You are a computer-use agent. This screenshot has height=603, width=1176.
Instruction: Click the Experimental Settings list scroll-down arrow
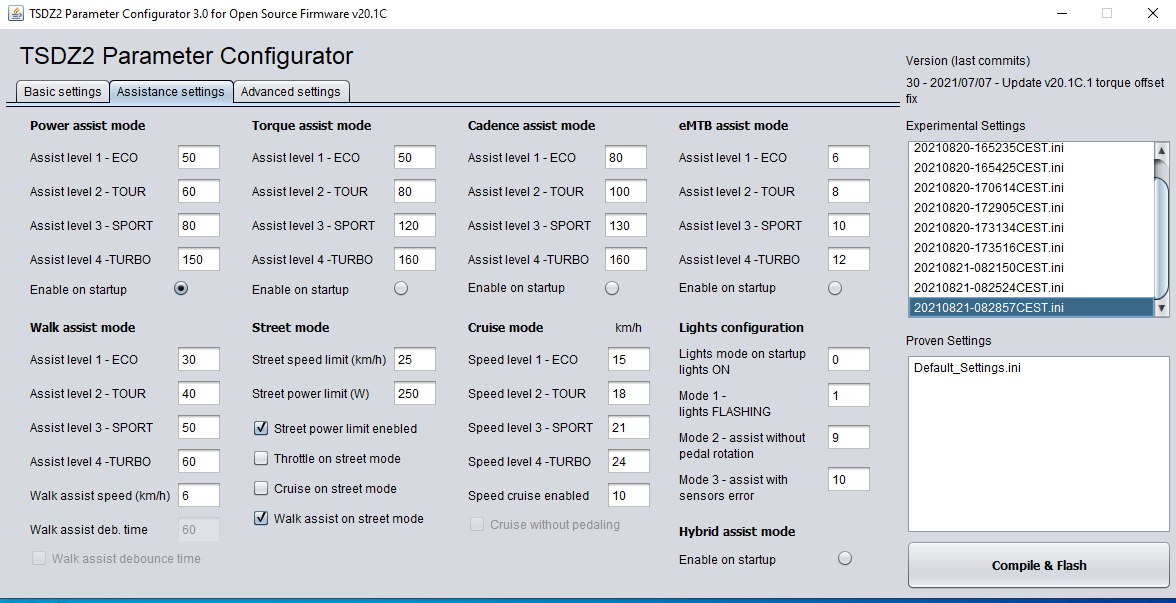pyautogui.click(x=1162, y=308)
